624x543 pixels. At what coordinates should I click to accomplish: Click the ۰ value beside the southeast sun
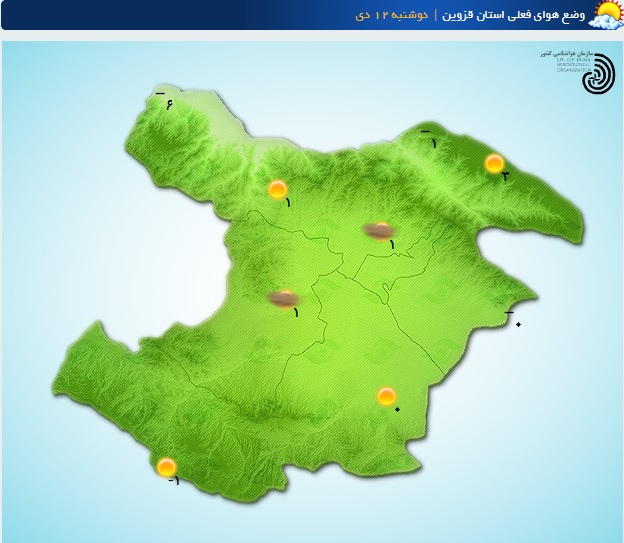pyautogui.click(x=397, y=410)
